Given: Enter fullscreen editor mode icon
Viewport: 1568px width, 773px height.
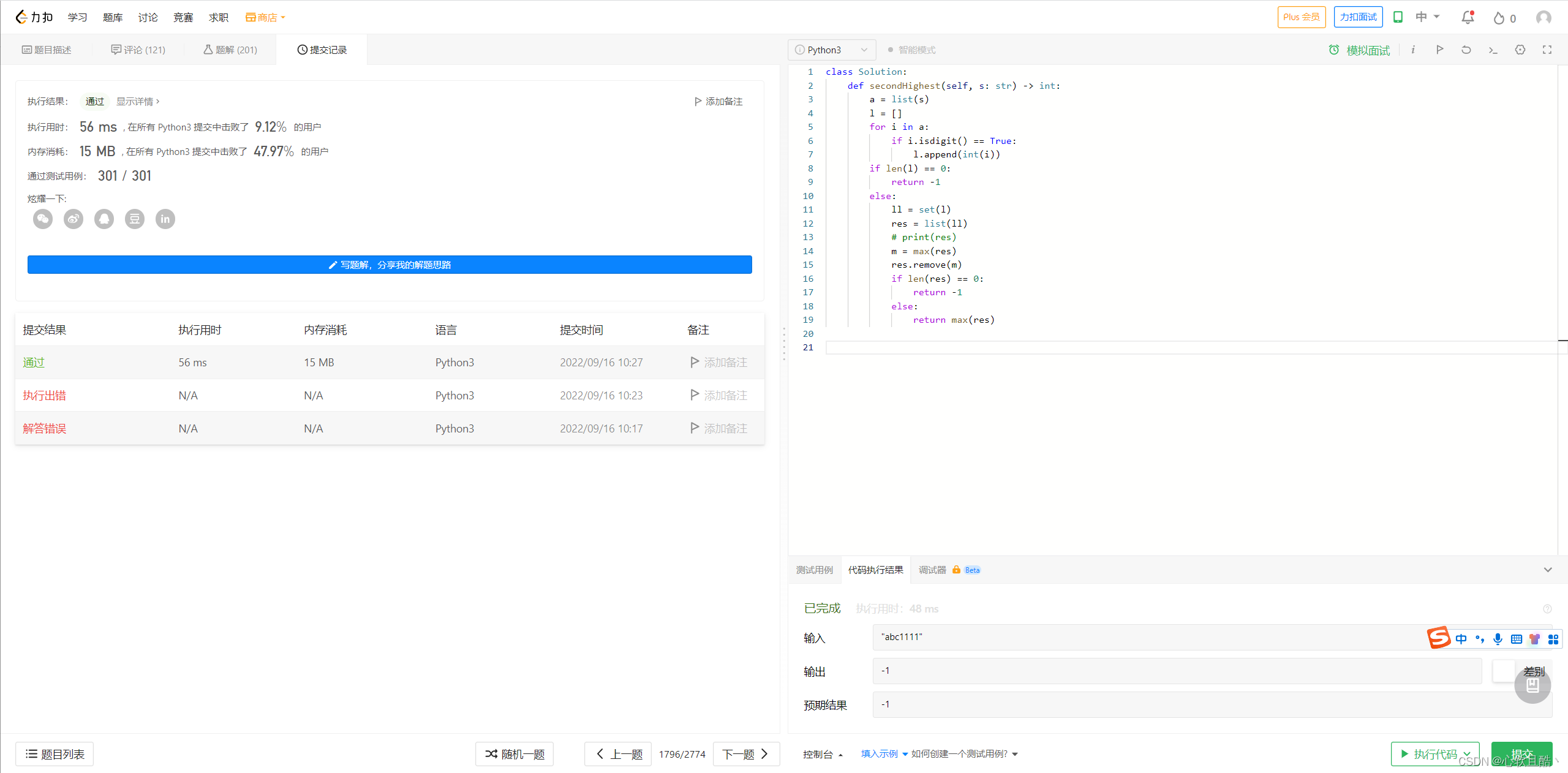Looking at the screenshot, I should 1547,50.
